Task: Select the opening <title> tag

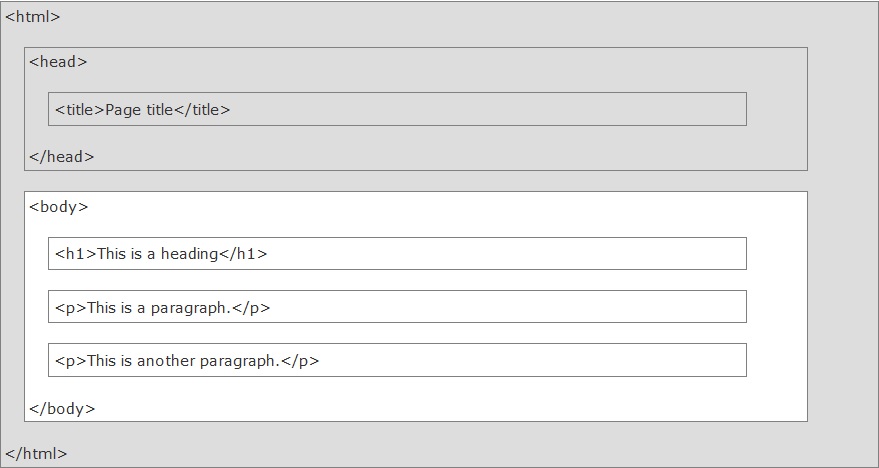Action: point(80,110)
